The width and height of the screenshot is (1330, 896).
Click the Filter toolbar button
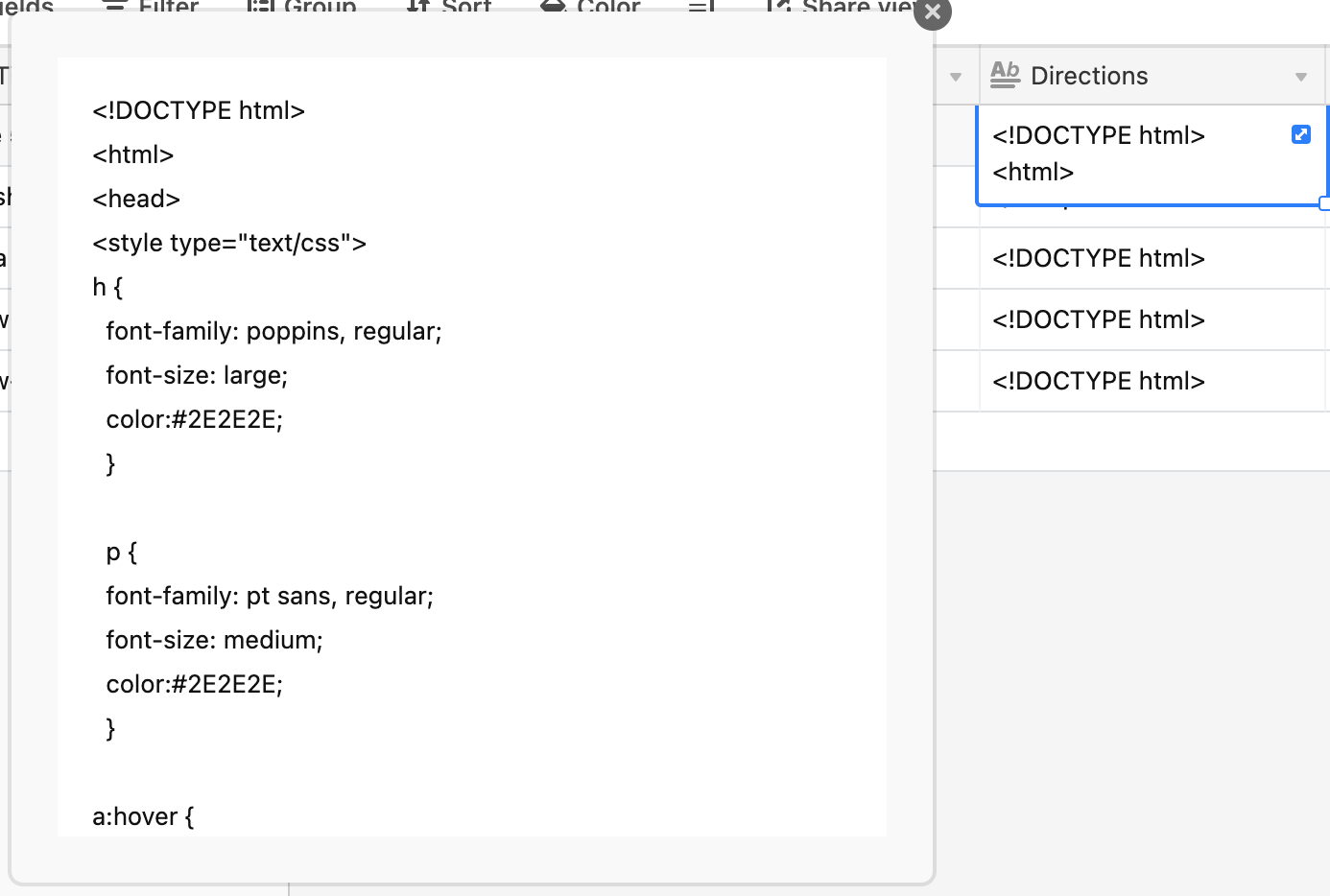(x=150, y=6)
